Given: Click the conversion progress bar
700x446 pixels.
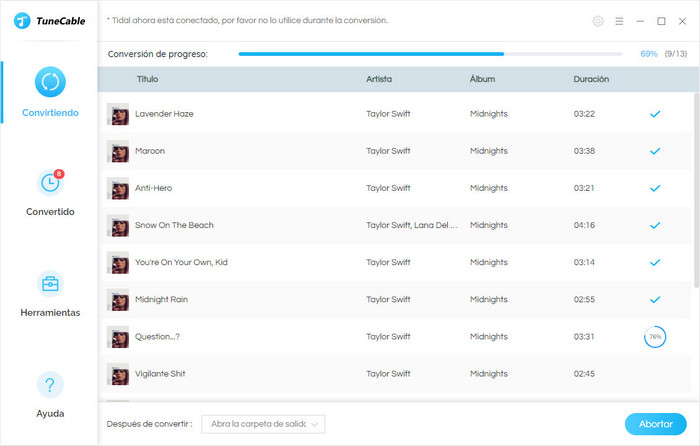Looking at the screenshot, I should tap(430, 54).
